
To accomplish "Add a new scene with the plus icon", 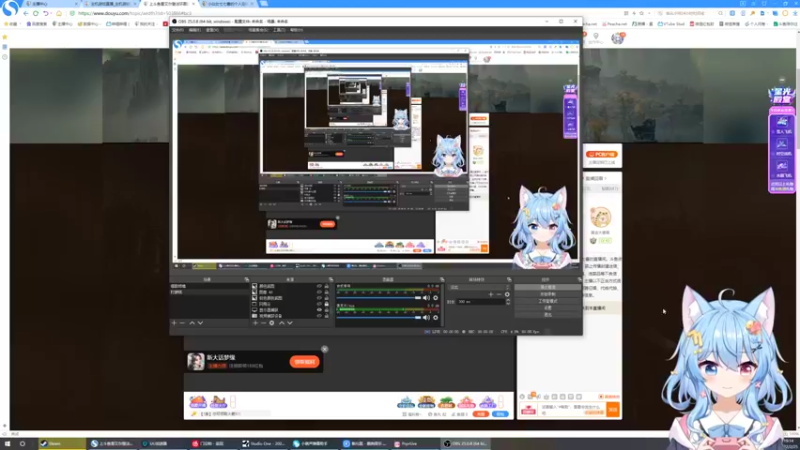I will coord(174,323).
